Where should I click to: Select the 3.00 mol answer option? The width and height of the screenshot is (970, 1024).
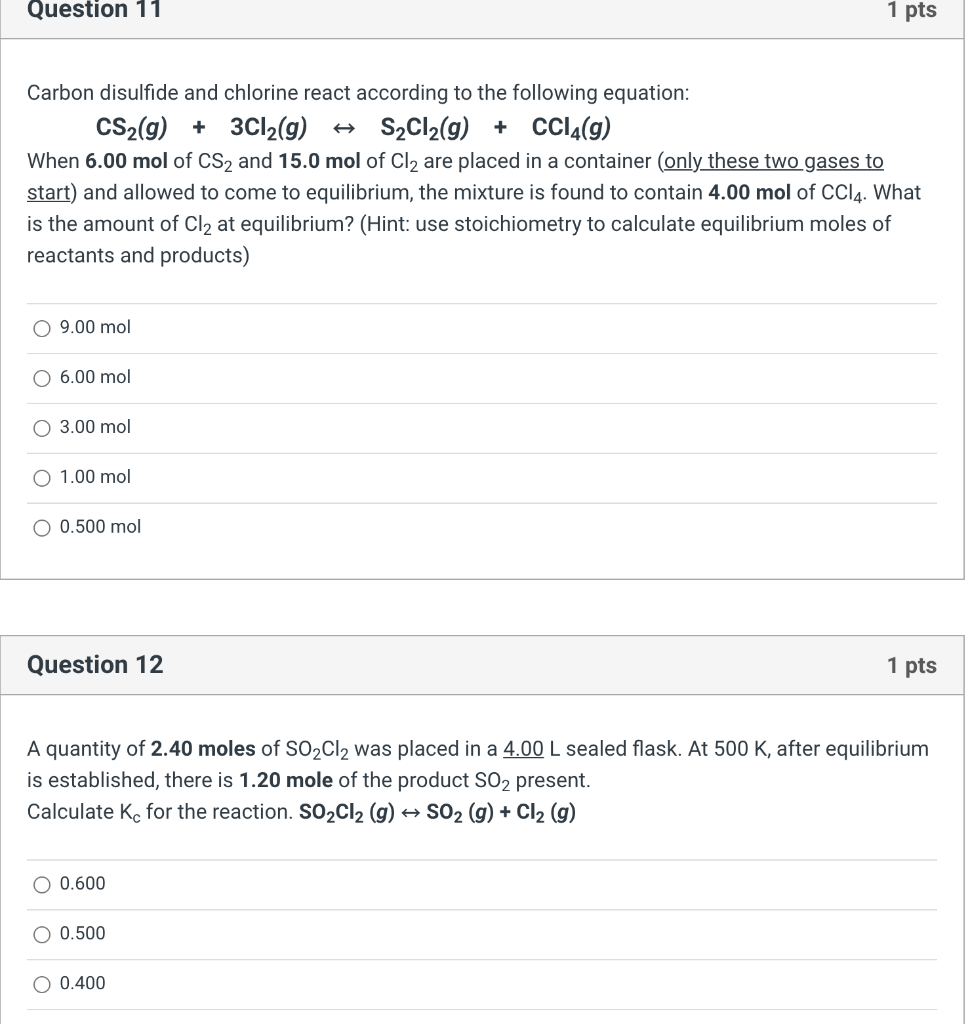coord(42,427)
